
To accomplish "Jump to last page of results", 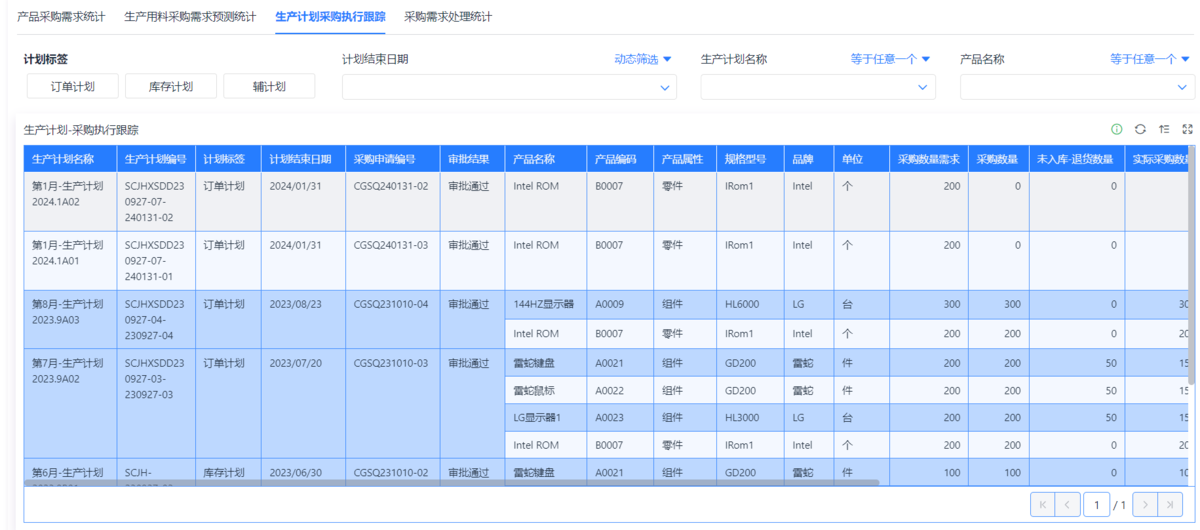I will 1170,505.
